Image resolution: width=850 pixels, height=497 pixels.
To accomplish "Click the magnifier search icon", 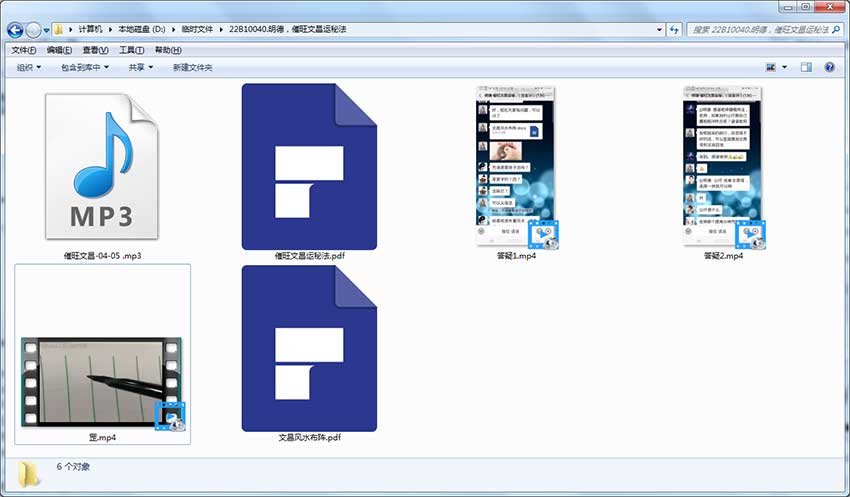I will tap(837, 29).
